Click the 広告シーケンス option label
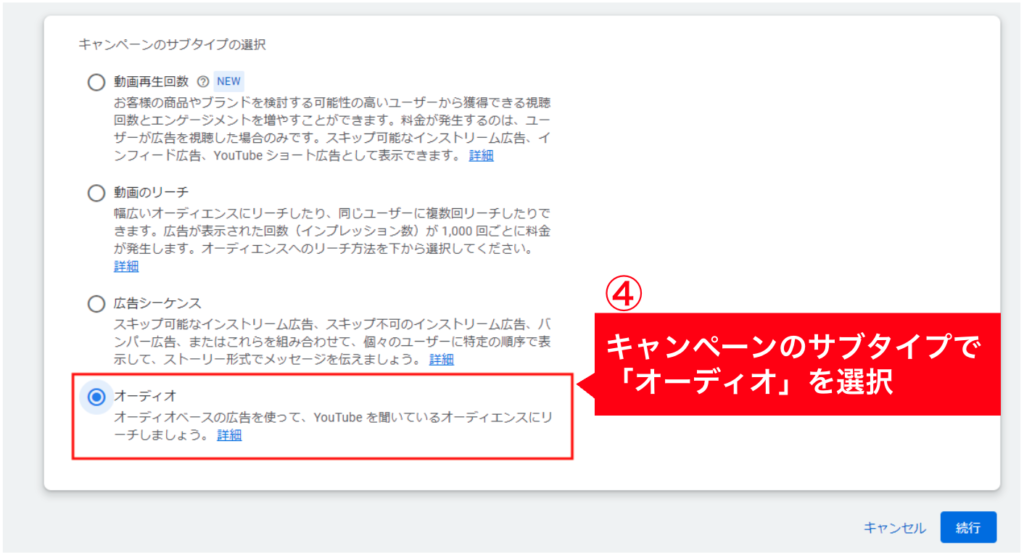Viewport: 1024px width, 557px height. pyautogui.click(x=157, y=304)
